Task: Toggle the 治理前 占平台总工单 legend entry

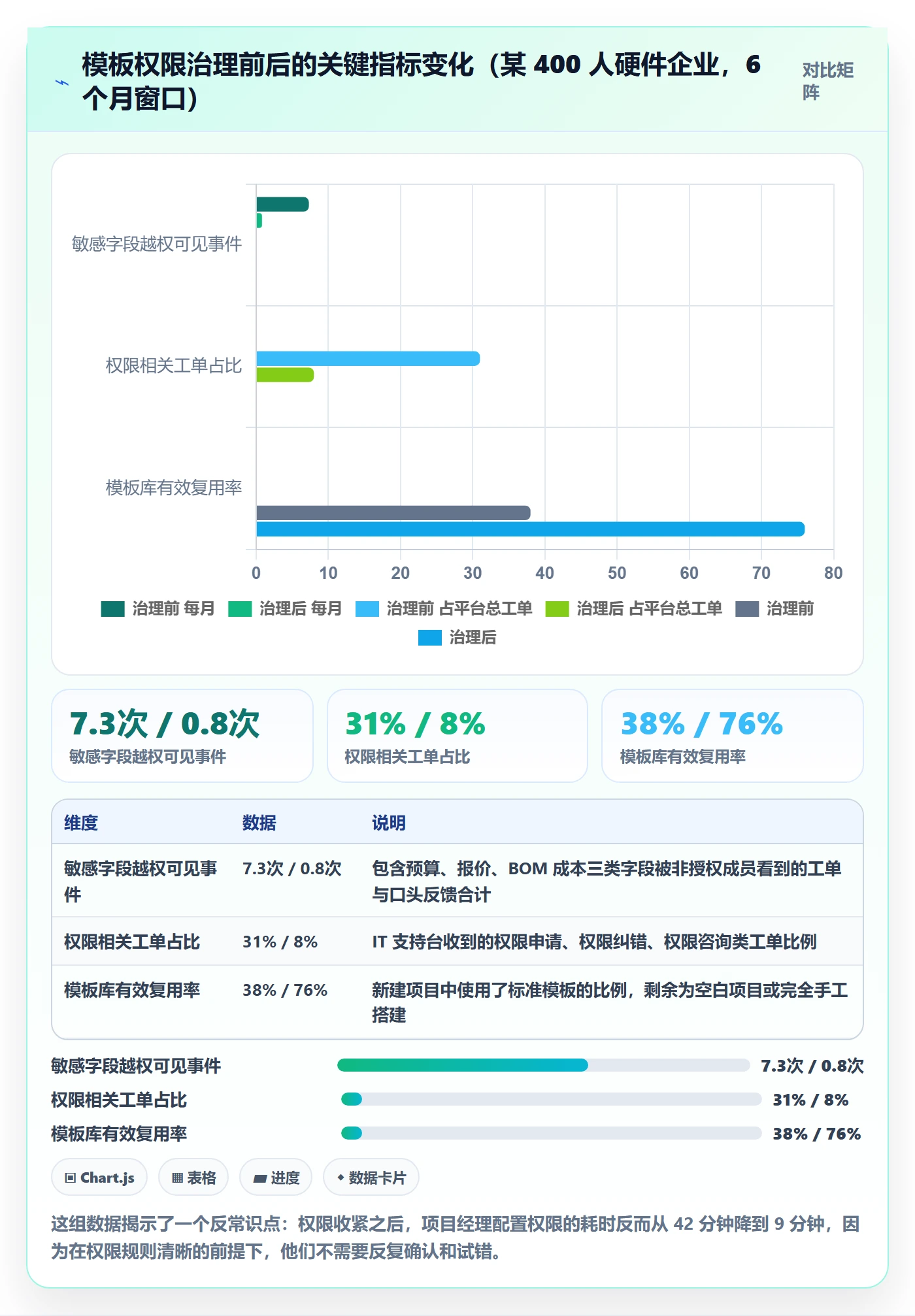Action: (x=444, y=609)
